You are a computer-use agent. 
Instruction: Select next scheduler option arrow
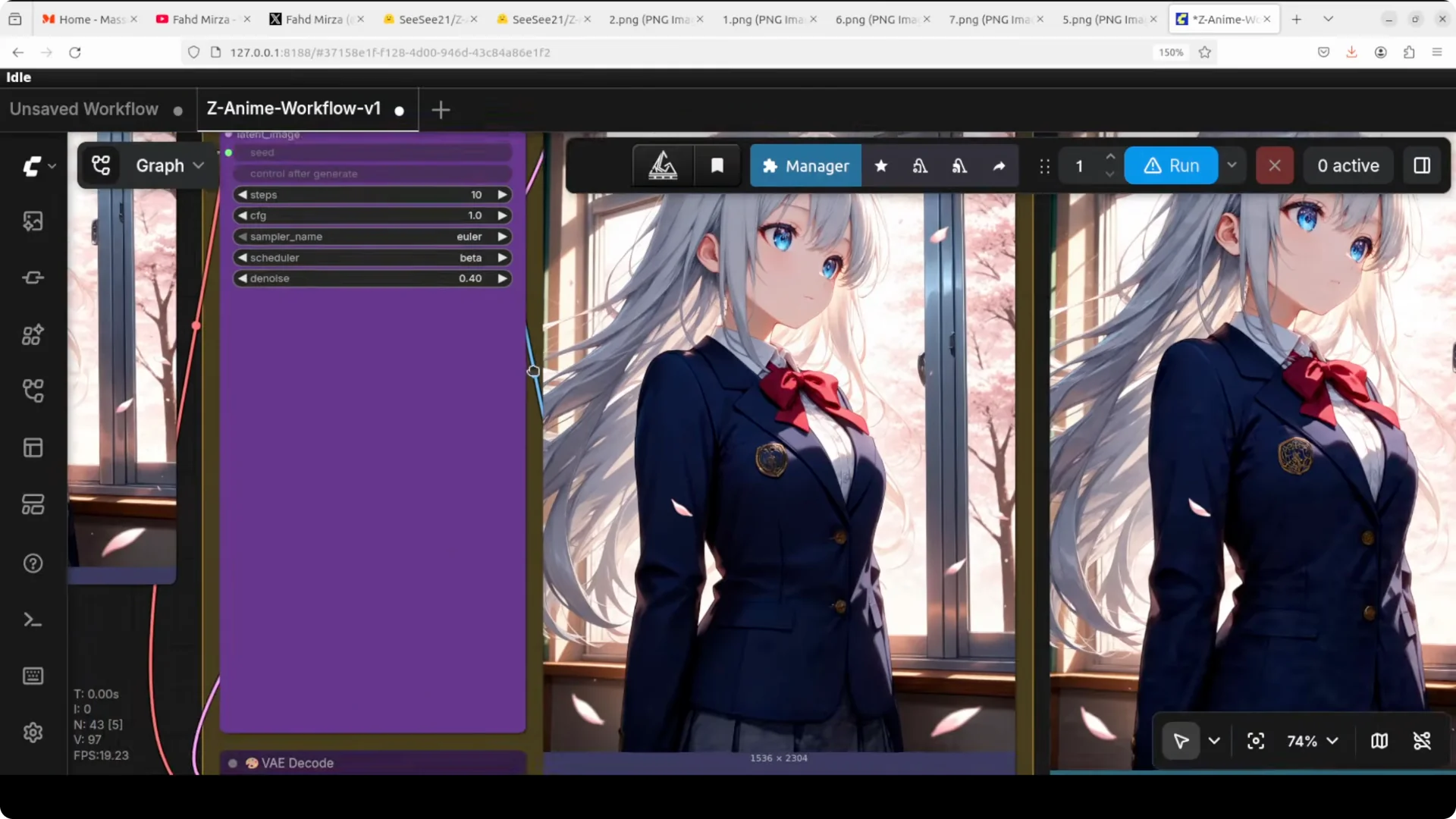pos(502,258)
